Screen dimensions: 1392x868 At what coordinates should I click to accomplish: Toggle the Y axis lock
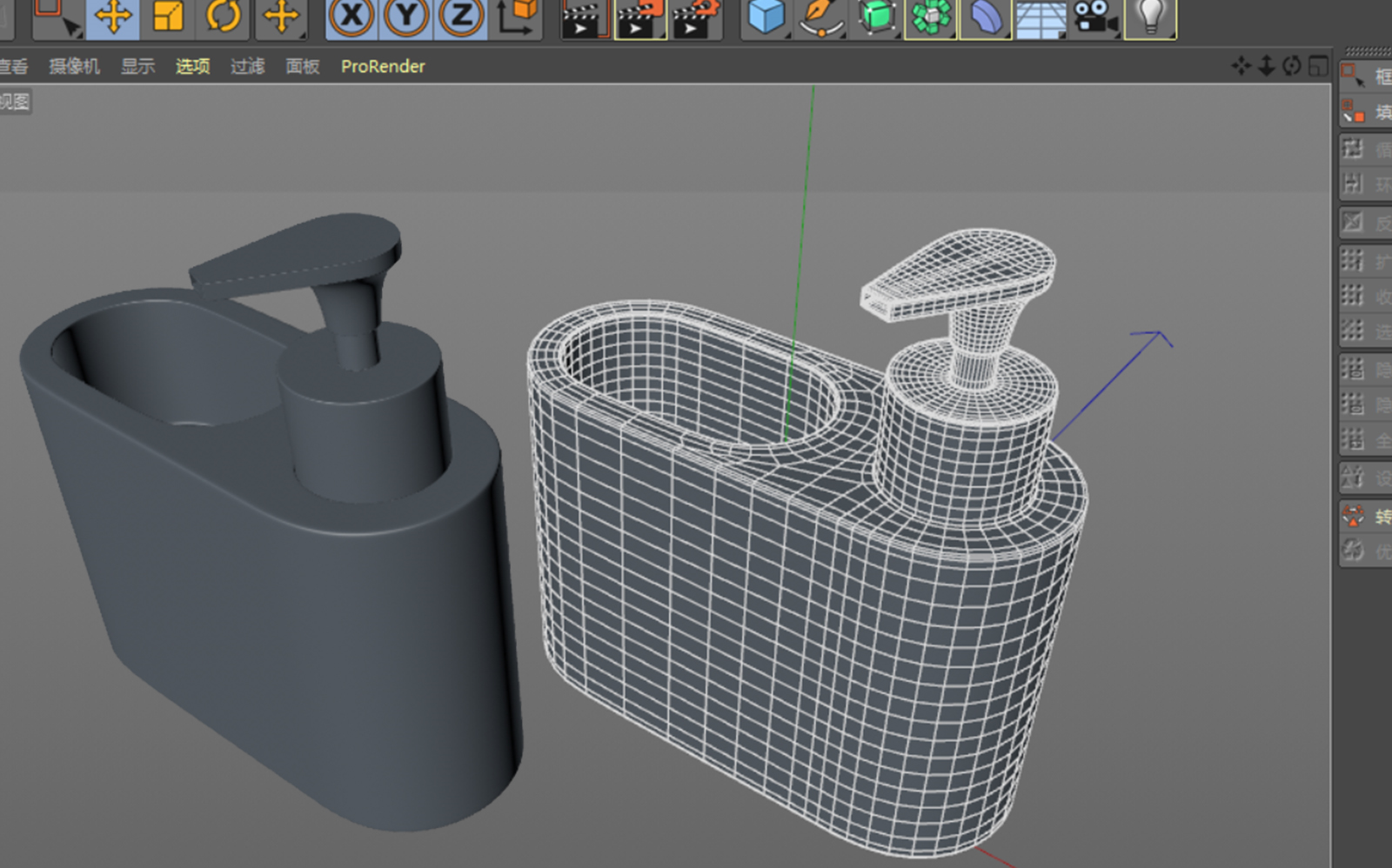(405, 19)
